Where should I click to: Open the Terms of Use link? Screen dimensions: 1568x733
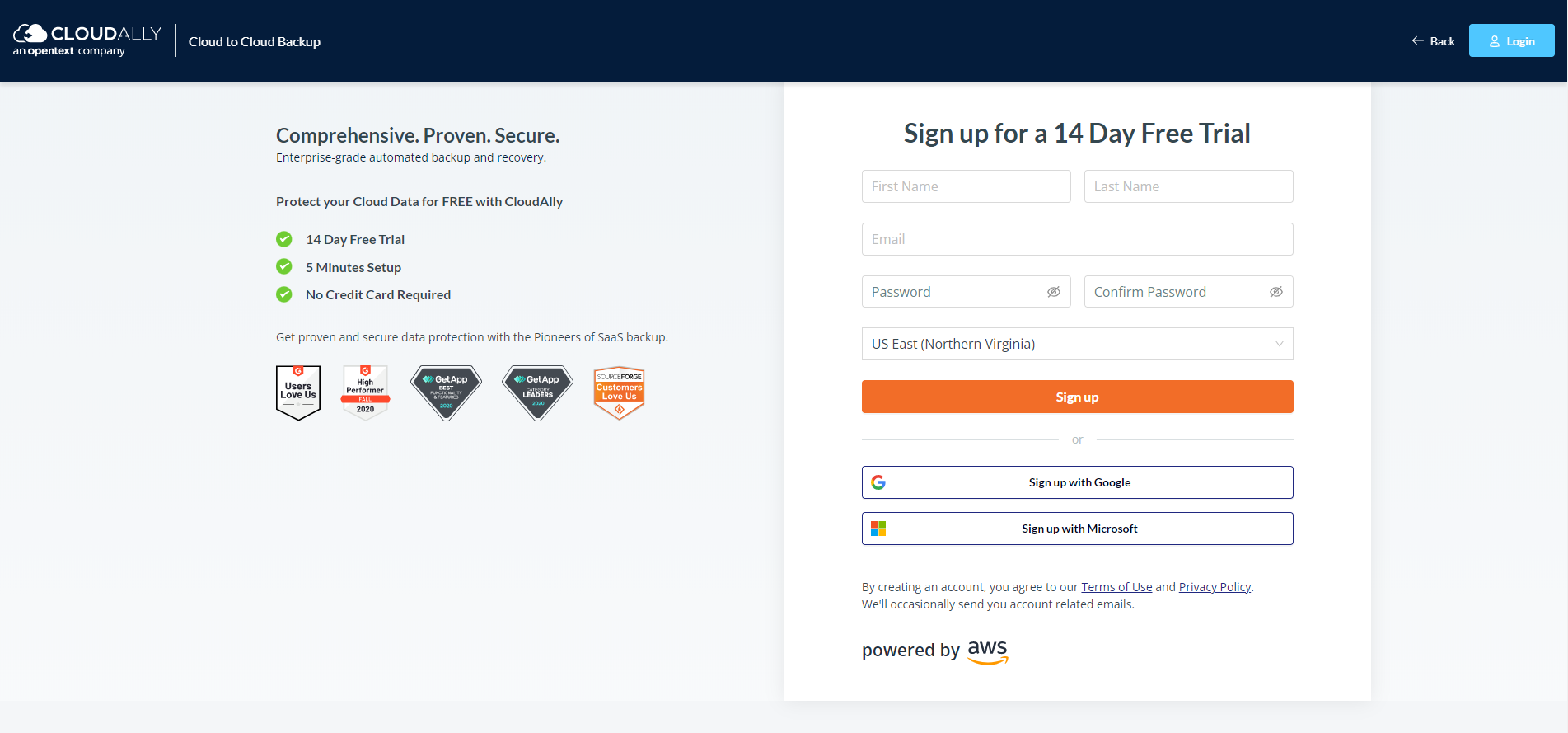point(1116,587)
